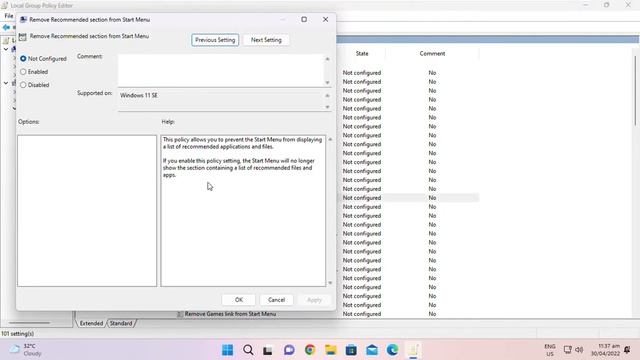Click the Comment column header
This screenshot has height=360, width=640.
coord(432,53)
